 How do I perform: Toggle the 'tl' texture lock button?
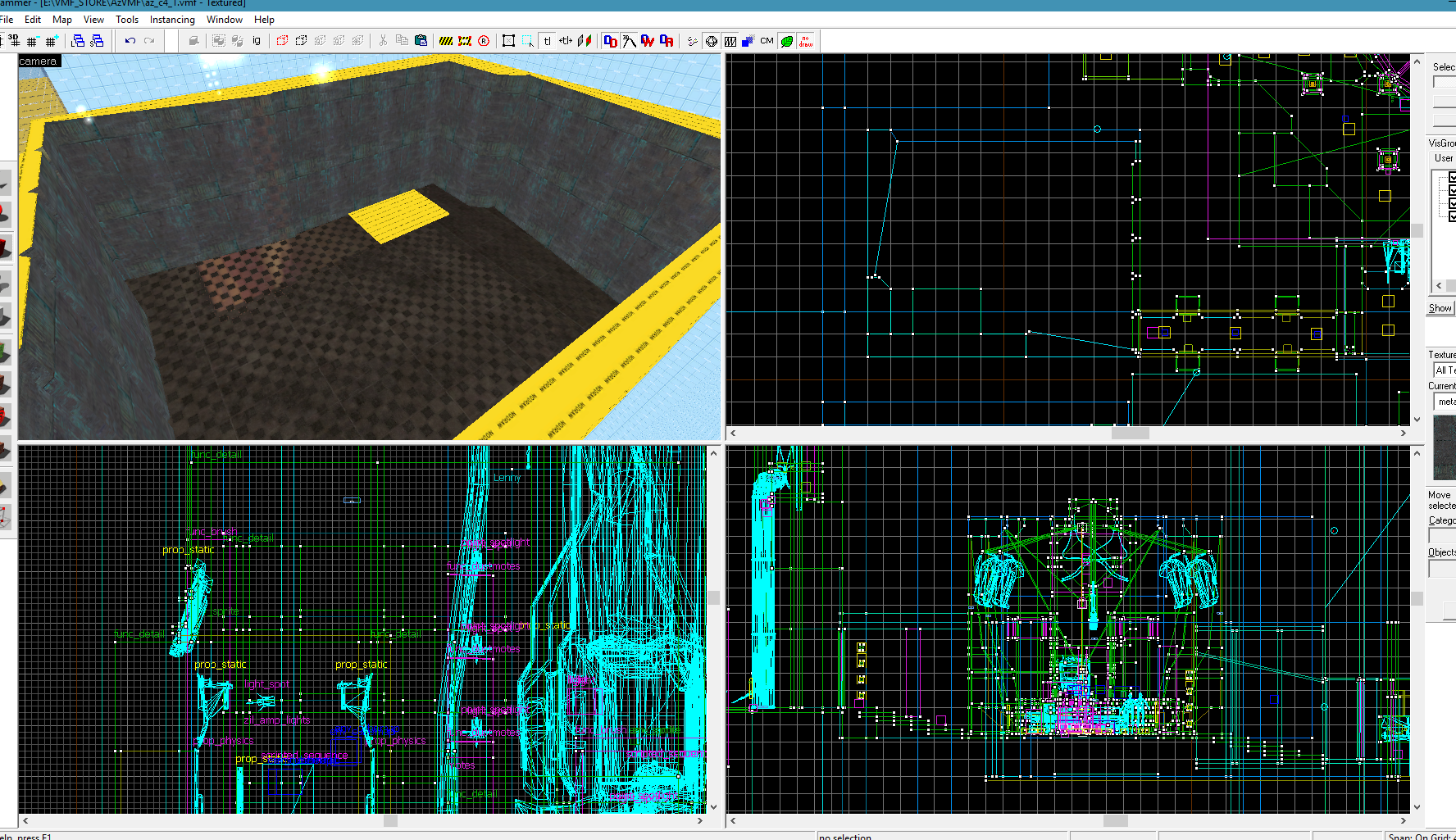click(x=547, y=41)
